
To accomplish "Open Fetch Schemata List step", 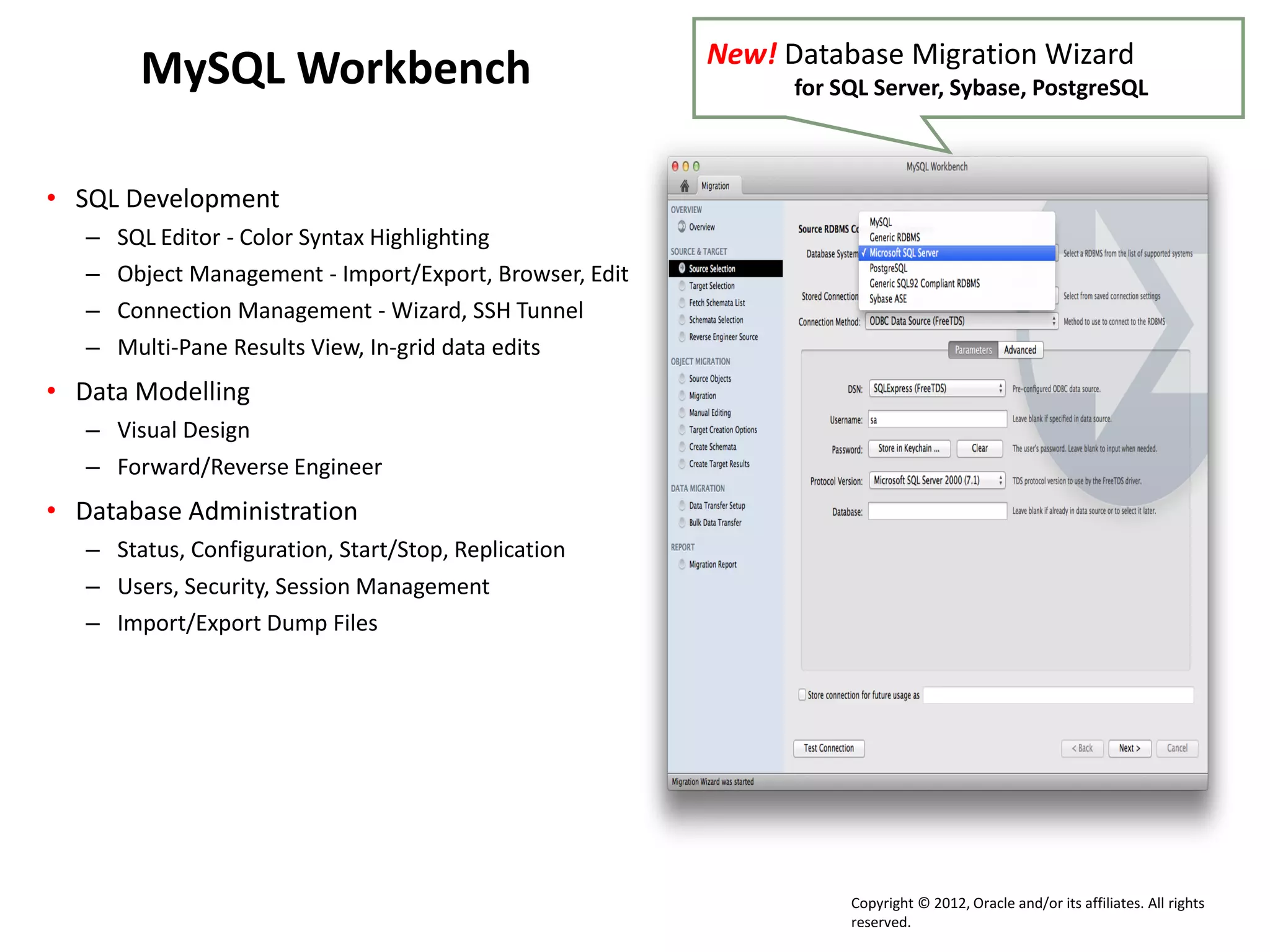I will coord(717,303).
